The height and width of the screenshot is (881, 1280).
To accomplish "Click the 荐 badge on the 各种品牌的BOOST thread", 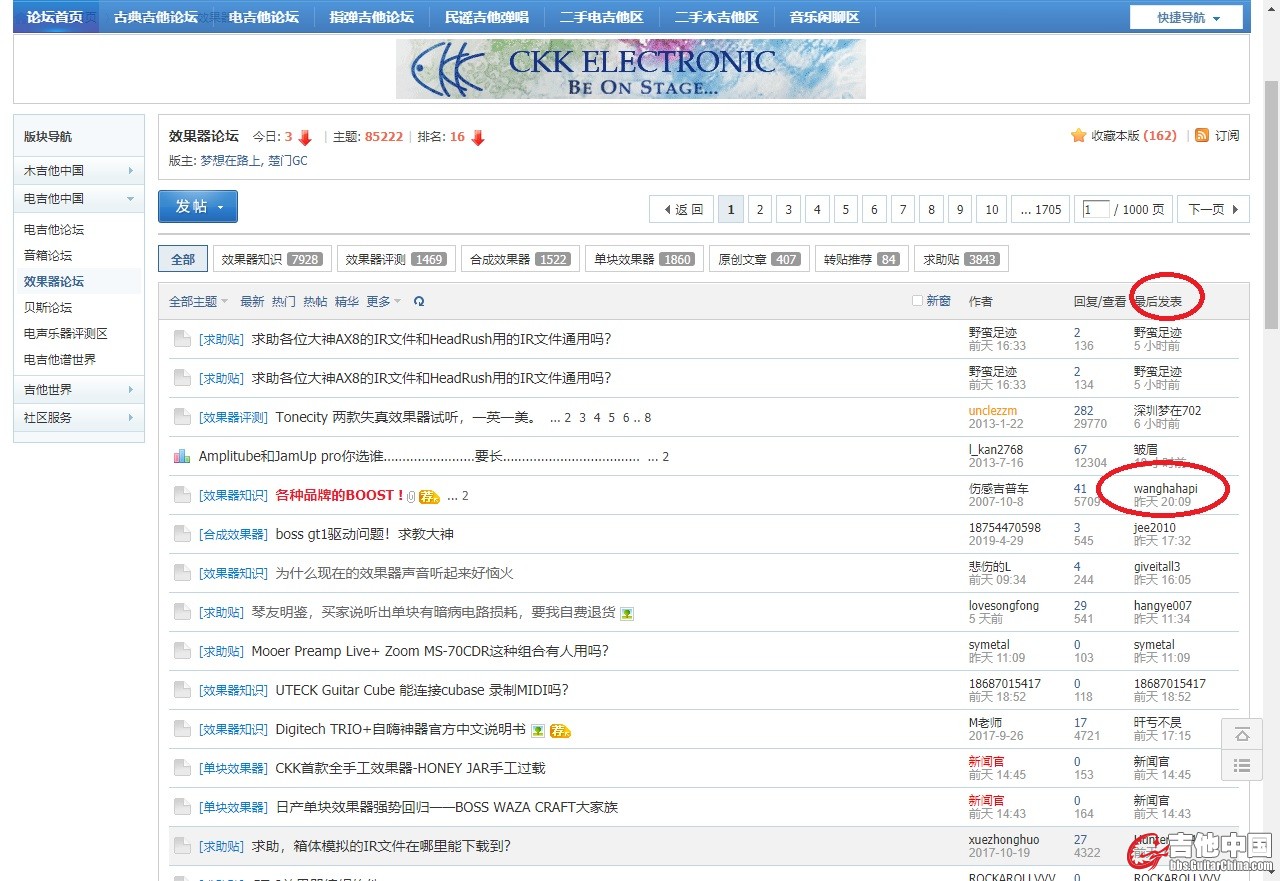I will [429, 496].
